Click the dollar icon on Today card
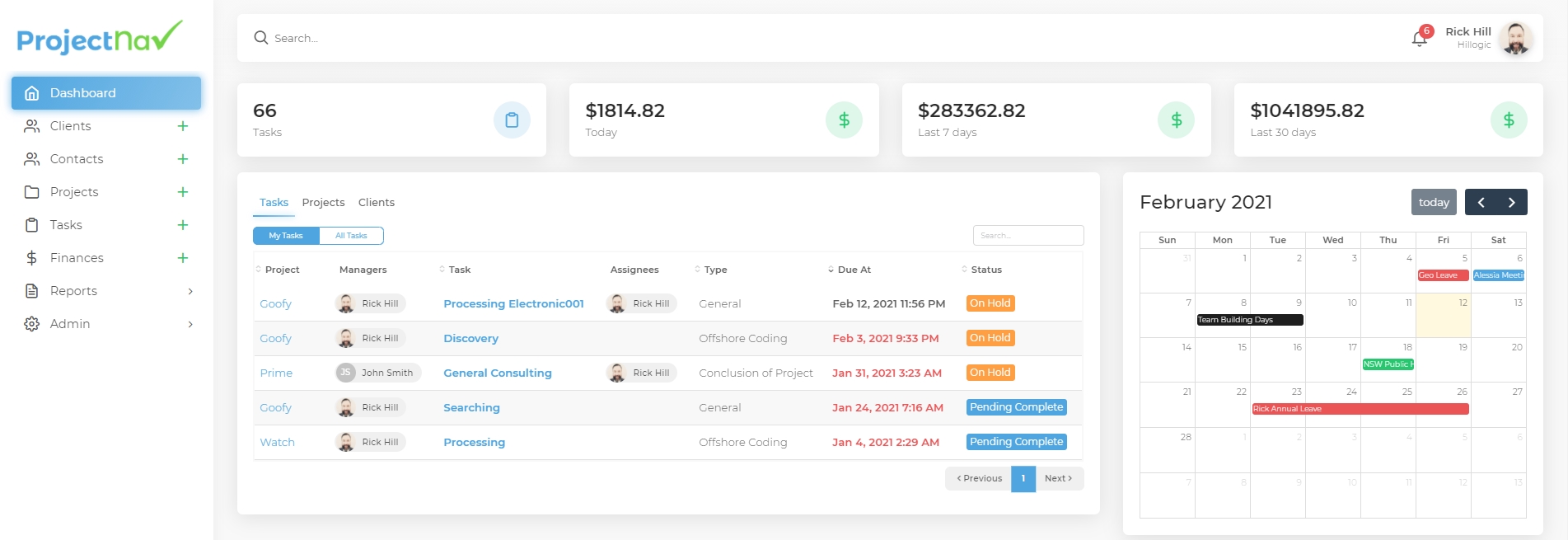The height and width of the screenshot is (540, 1568). (x=844, y=120)
